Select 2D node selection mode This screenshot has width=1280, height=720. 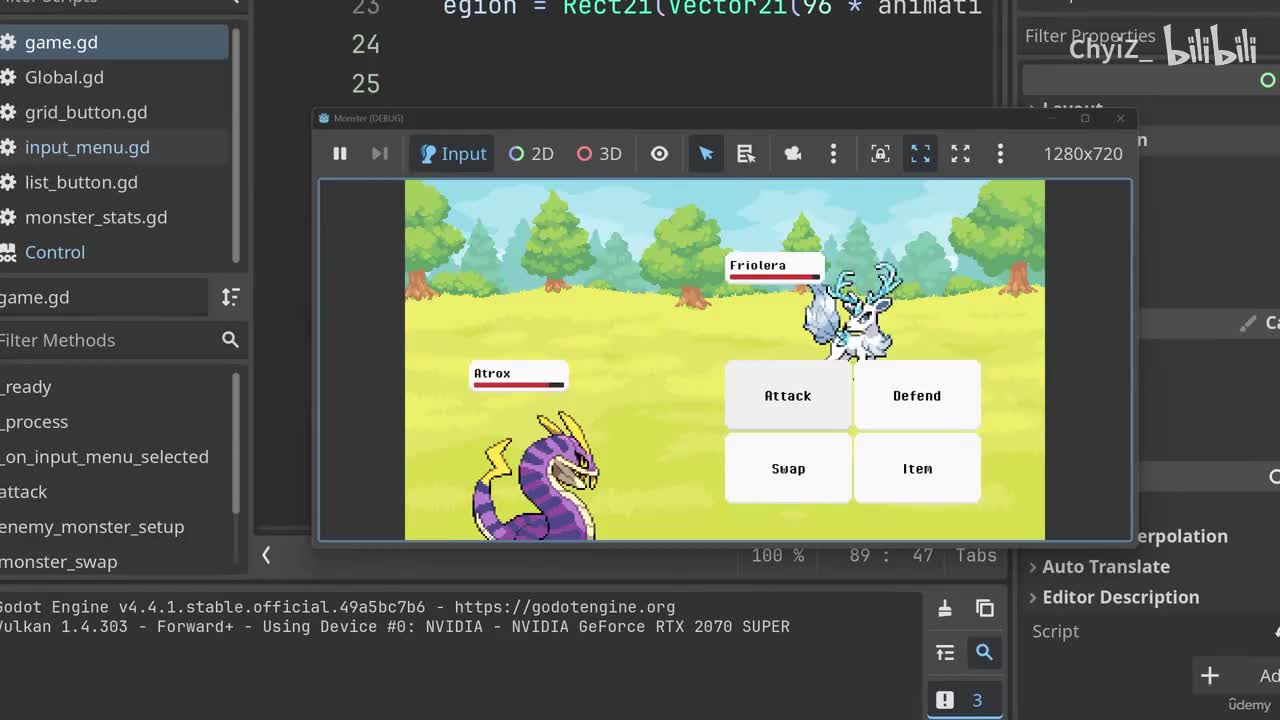click(531, 153)
